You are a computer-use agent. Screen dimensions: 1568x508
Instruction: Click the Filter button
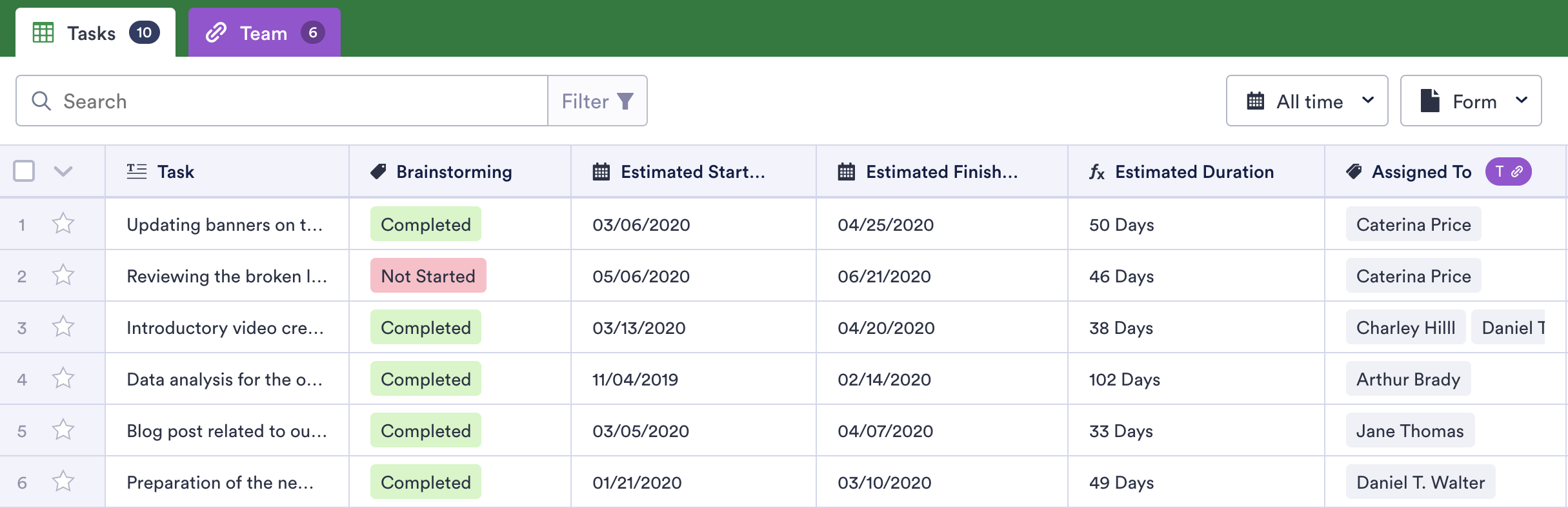[597, 101]
